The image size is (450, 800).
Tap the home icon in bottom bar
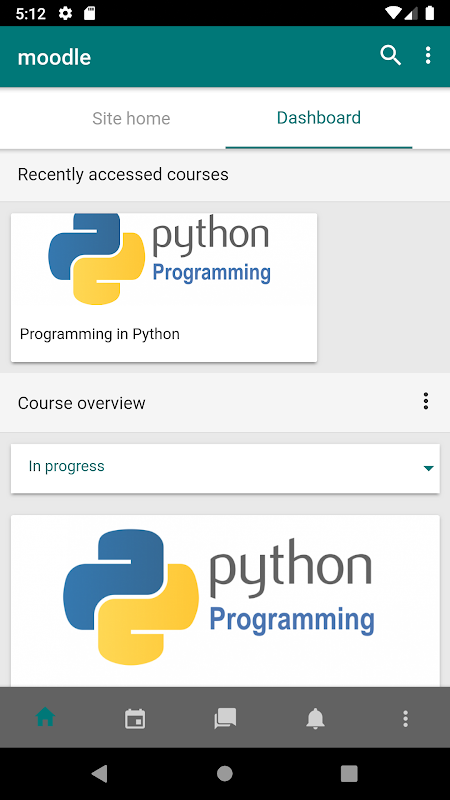click(x=45, y=717)
